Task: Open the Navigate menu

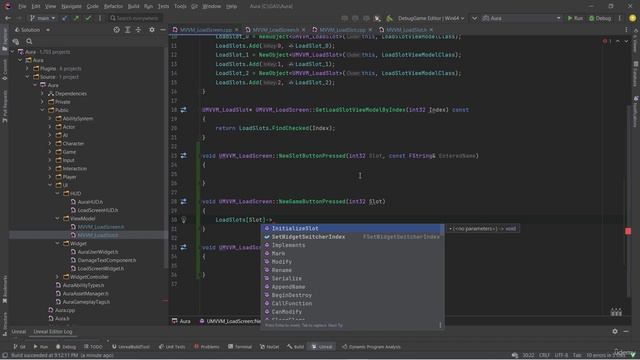Action: (71, 6)
